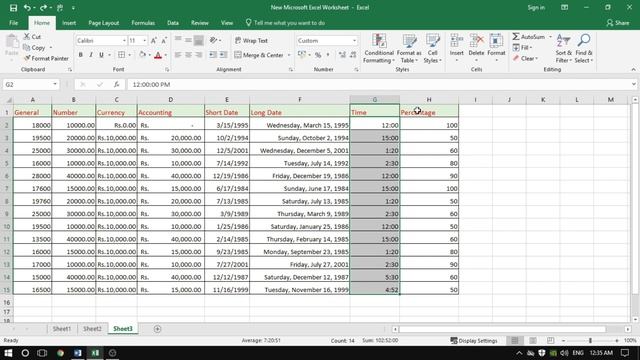The width and height of the screenshot is (640, 360).
Task: Apply the Borders button
Action: (x=121, y=55)
